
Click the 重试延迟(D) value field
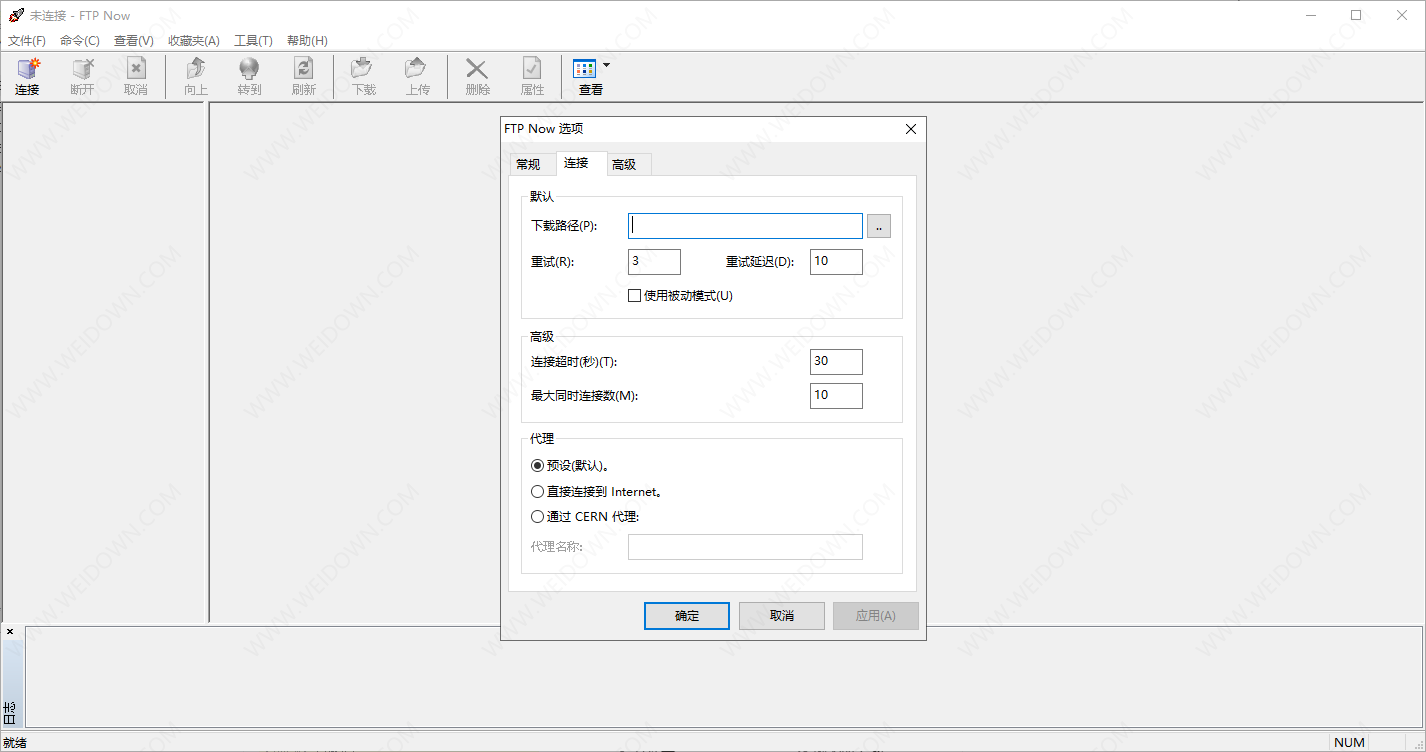(x=836, y=262)
